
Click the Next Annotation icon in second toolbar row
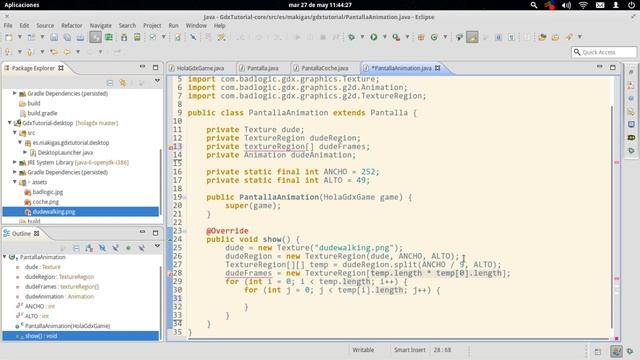8,52
